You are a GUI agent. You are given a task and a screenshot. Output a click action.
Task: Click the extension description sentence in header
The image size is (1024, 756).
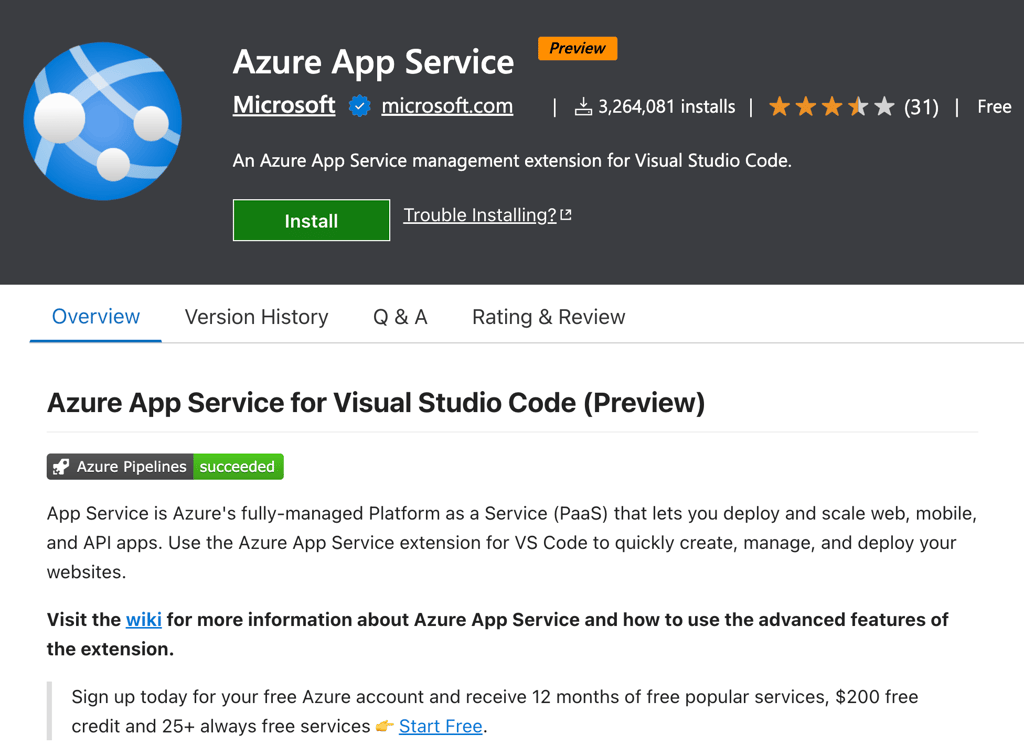point(512,161)
